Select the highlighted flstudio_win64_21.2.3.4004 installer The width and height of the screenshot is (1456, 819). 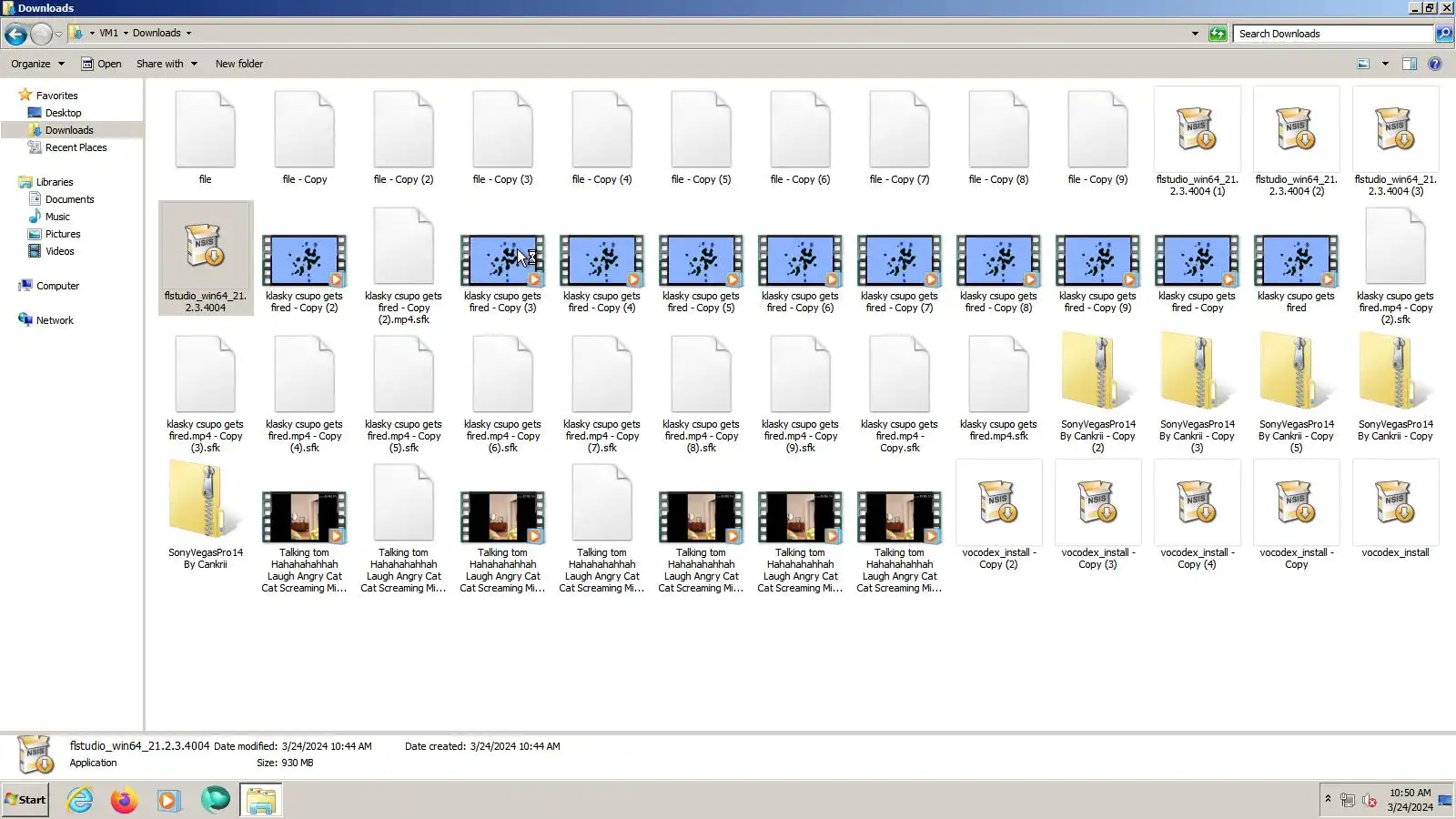(x=206, y=258)
